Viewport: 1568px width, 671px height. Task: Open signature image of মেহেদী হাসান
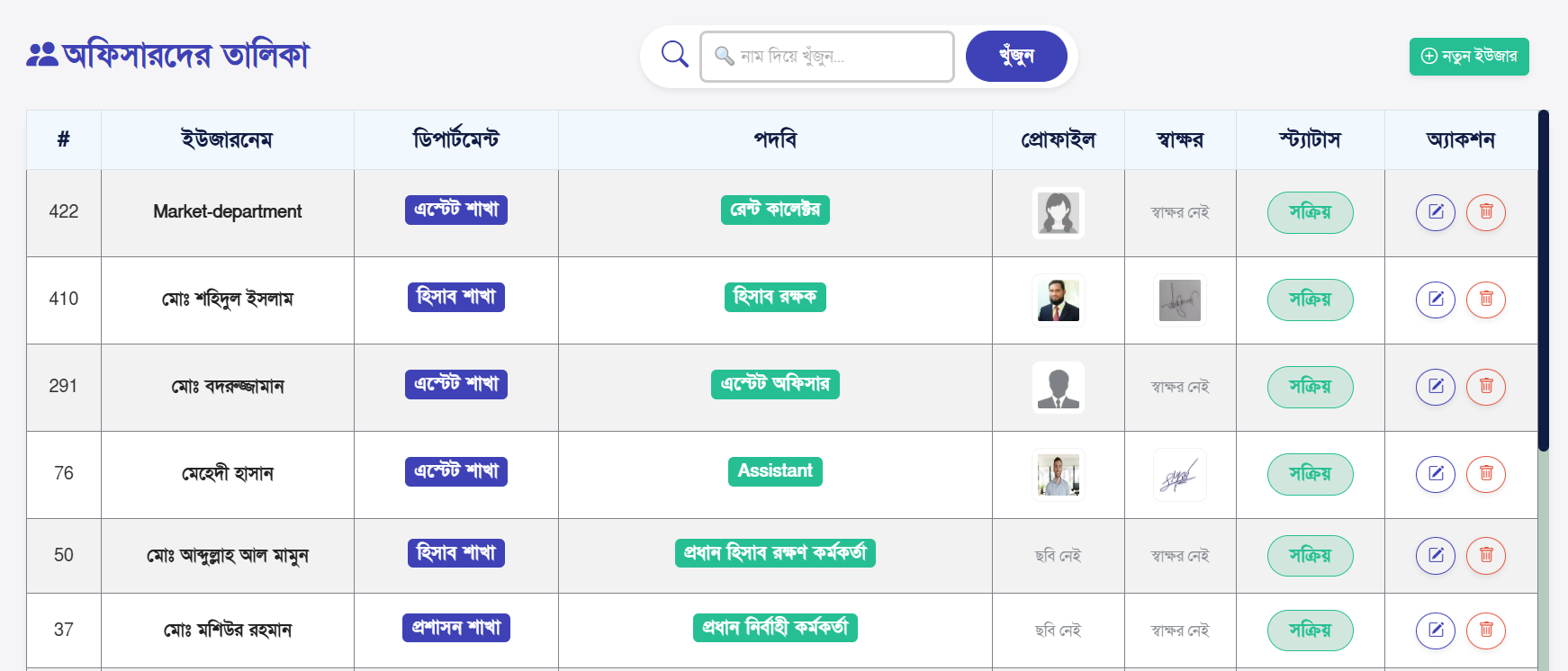point(1179,475)
